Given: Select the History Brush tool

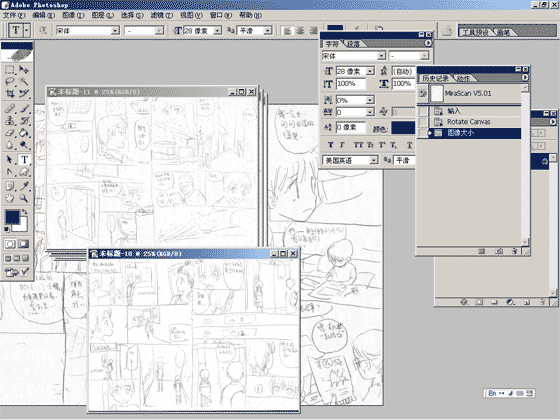Looking at the screenshot, I should pos(24,120).
